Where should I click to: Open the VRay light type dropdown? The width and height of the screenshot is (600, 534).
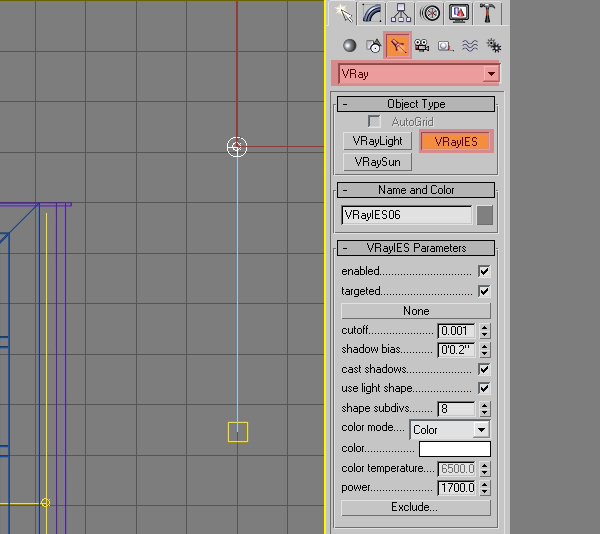419,73
